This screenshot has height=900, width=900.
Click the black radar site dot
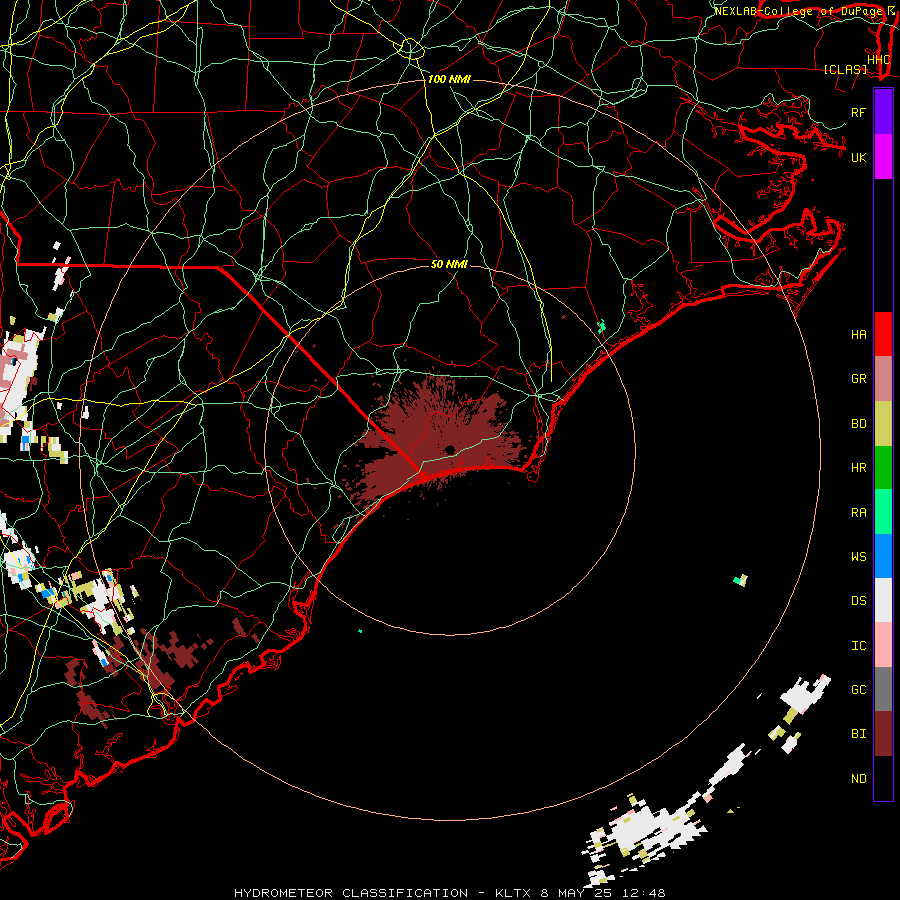449,449
